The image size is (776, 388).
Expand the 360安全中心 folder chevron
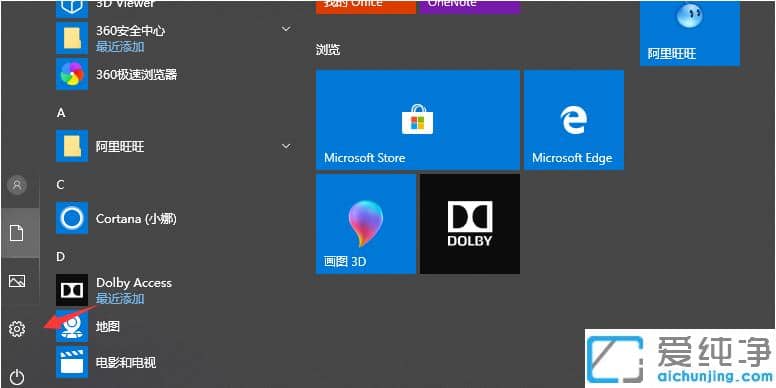click(286, 29)
